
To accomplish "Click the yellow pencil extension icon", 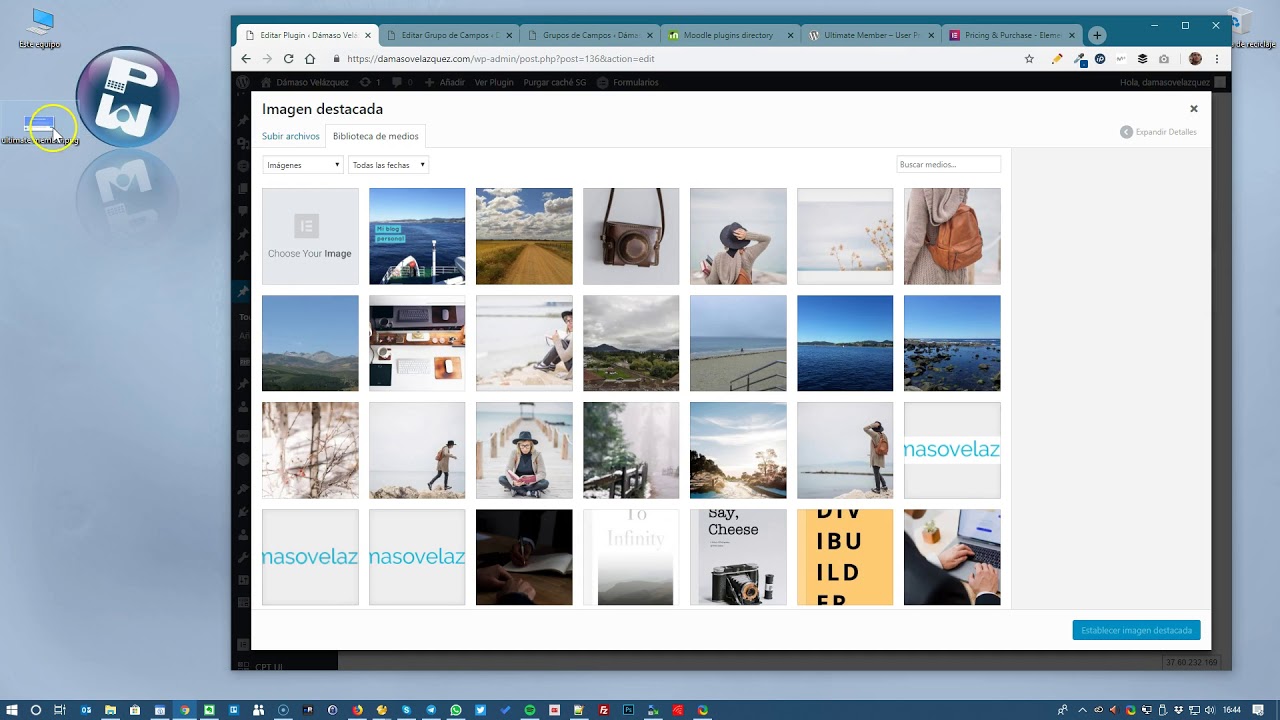I will click(1057, 59).
